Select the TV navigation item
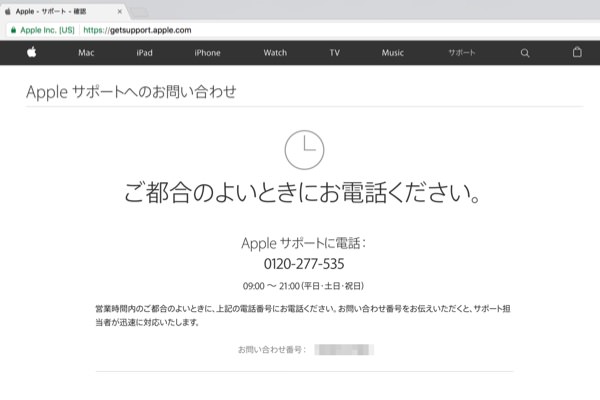600x400 pixels. [x=334, y=53]
